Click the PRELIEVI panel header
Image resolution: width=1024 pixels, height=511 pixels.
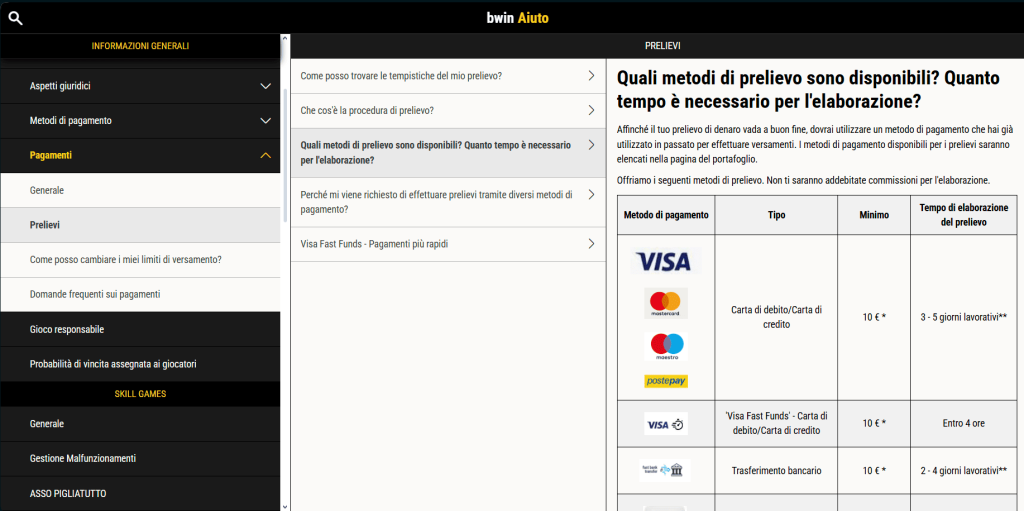tap(663, 46)
